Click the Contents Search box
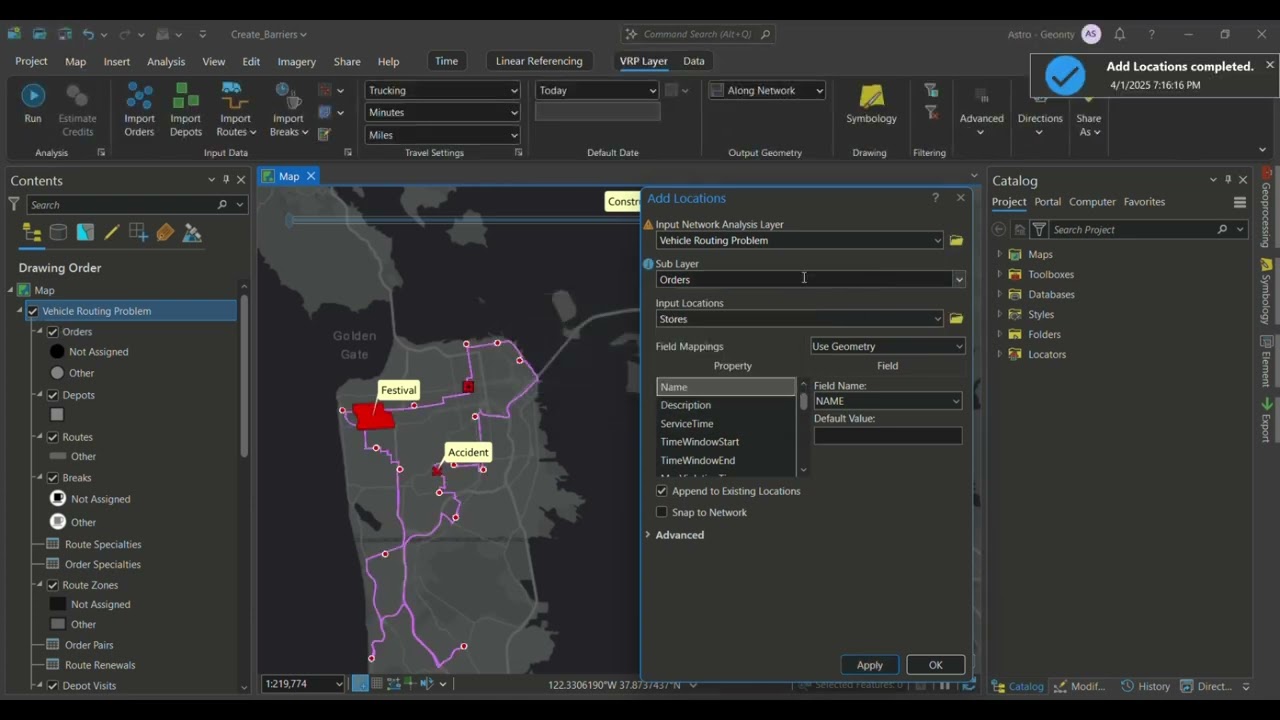The width and height of the screenshot is (1280, 720). [x=136, y=204]
